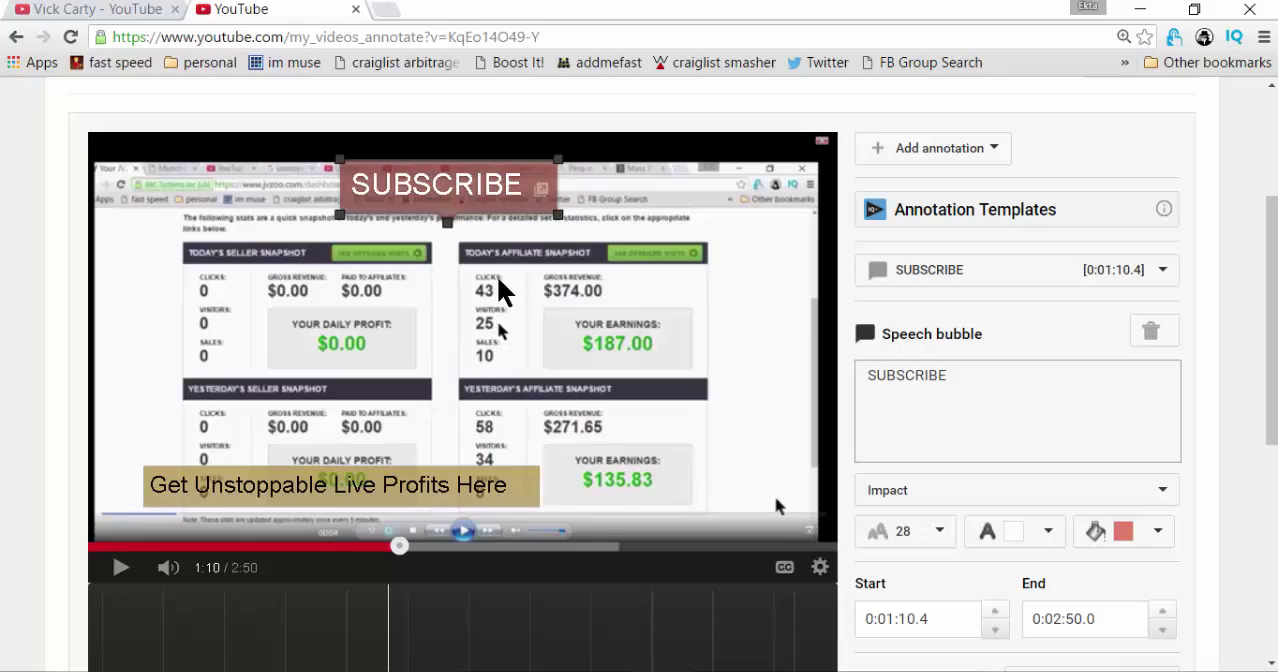This screenshot has height=672, width=1278.
Task: Open the Add annotation dropdown
Action: point(933,148)
